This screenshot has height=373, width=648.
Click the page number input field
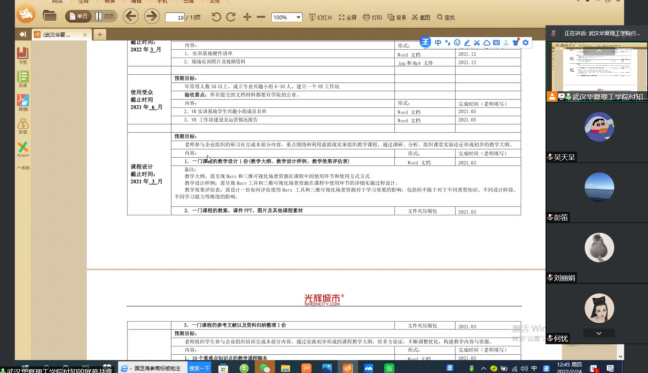(175, 17)
